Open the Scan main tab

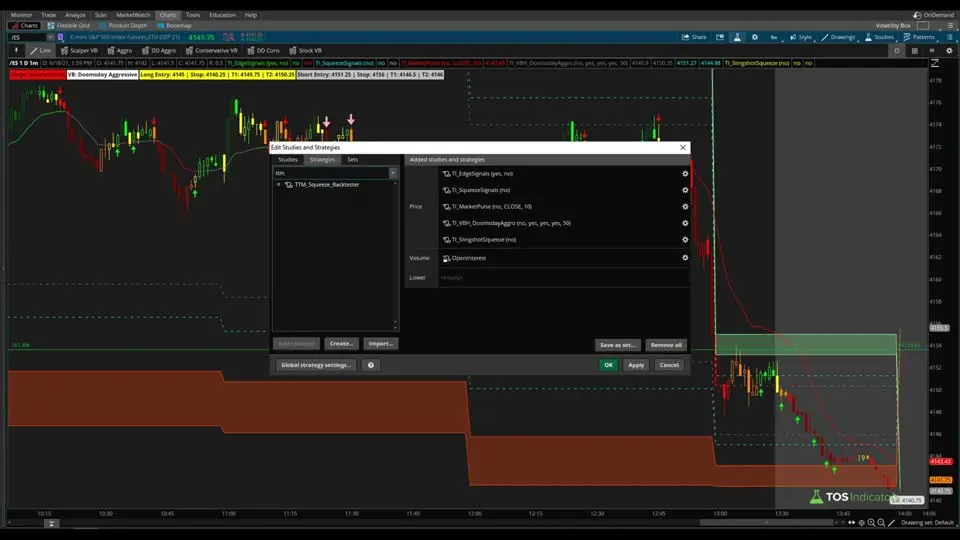101,15
